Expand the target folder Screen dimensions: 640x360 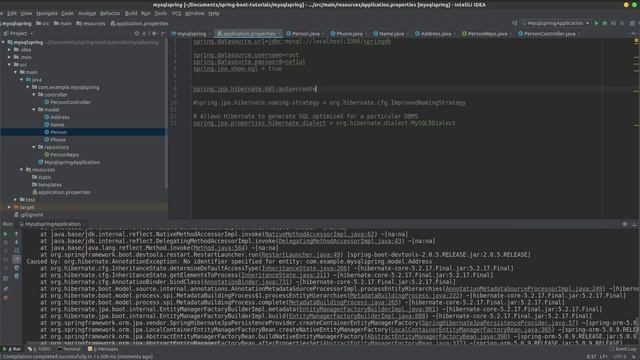[9, 207]
